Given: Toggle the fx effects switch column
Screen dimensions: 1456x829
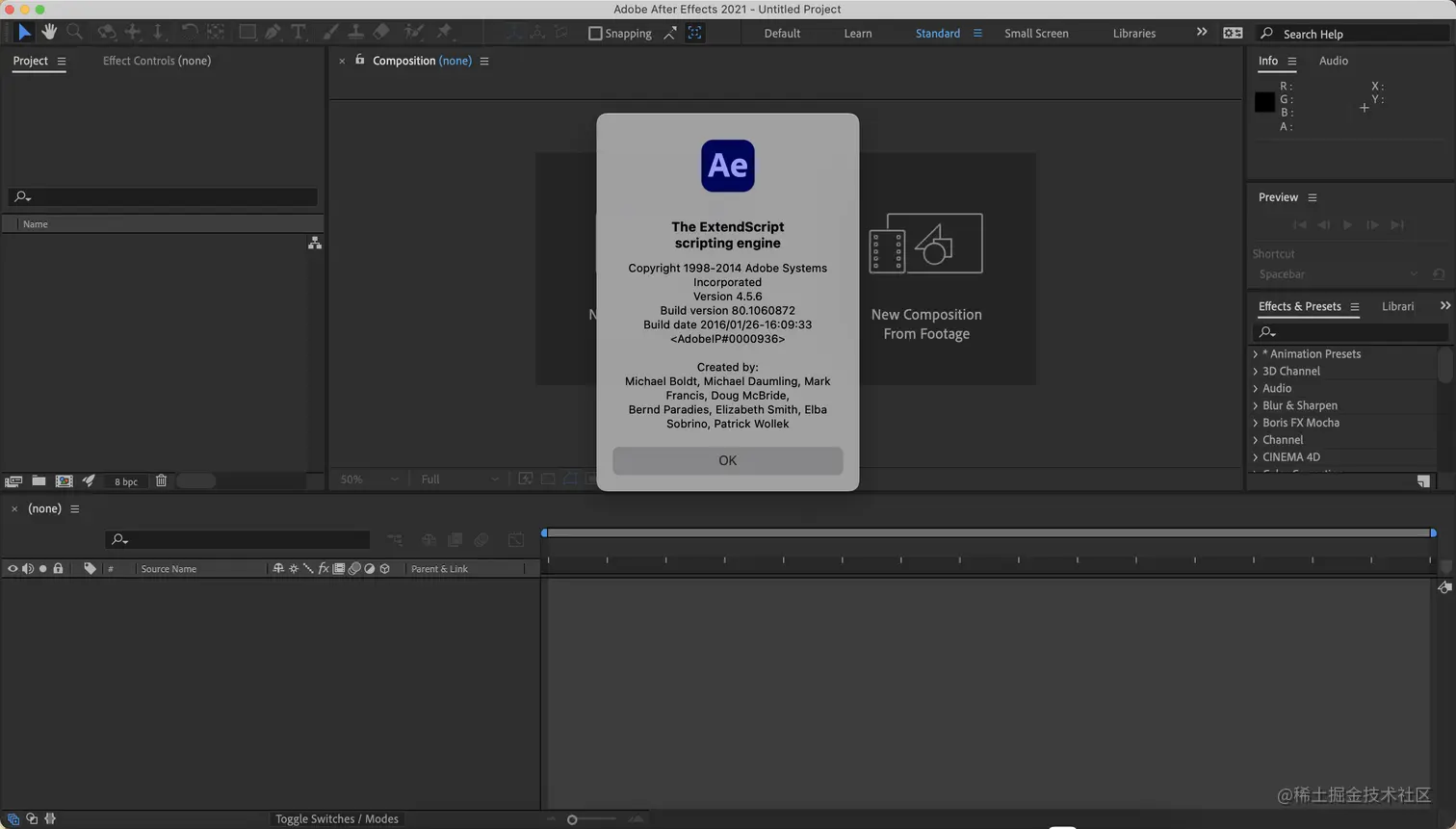Looking at the screenshot, I should pyautogui.click(x=324, y=568).
